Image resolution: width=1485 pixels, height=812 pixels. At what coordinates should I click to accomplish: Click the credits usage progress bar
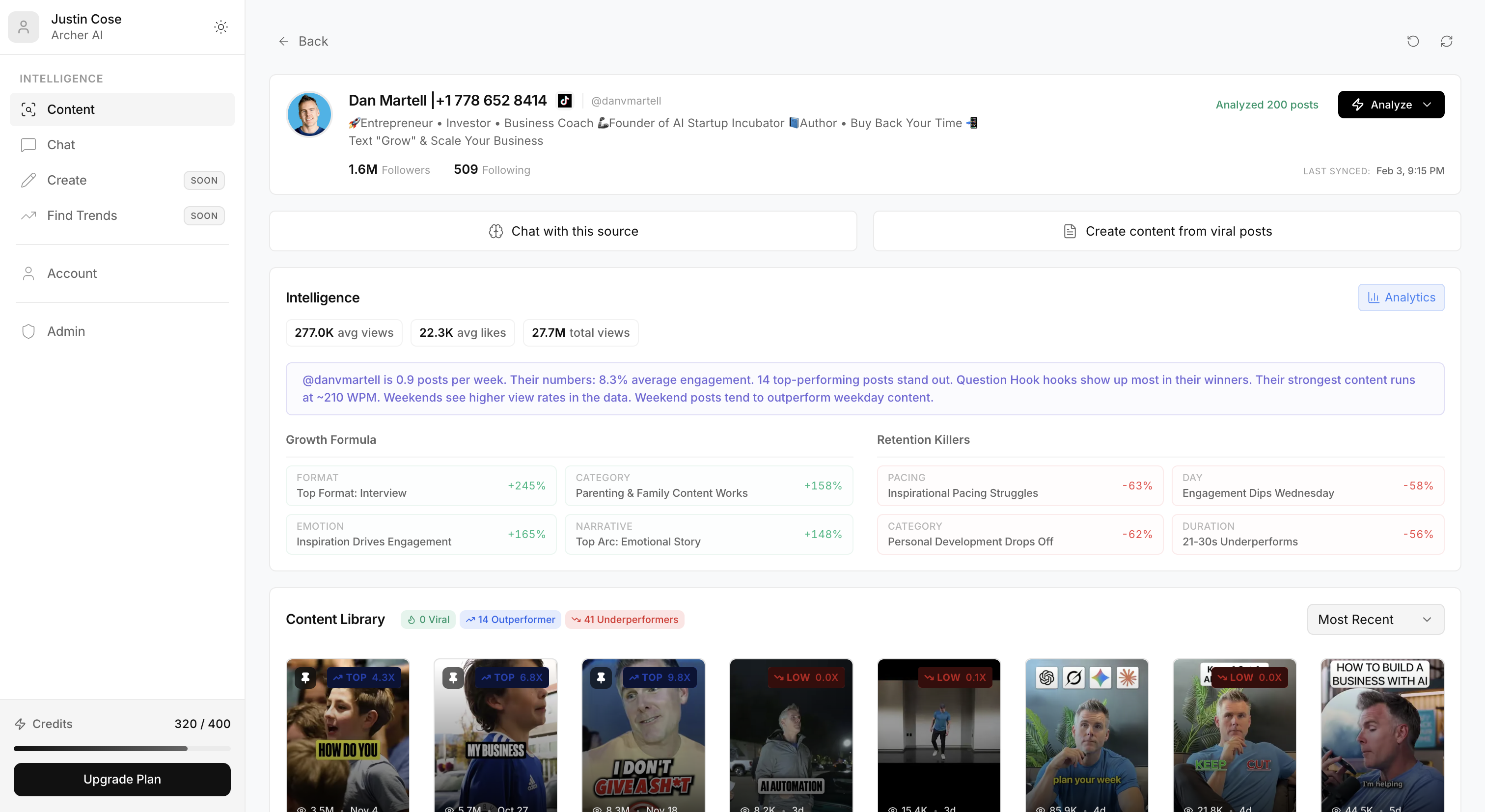point(122,749)
